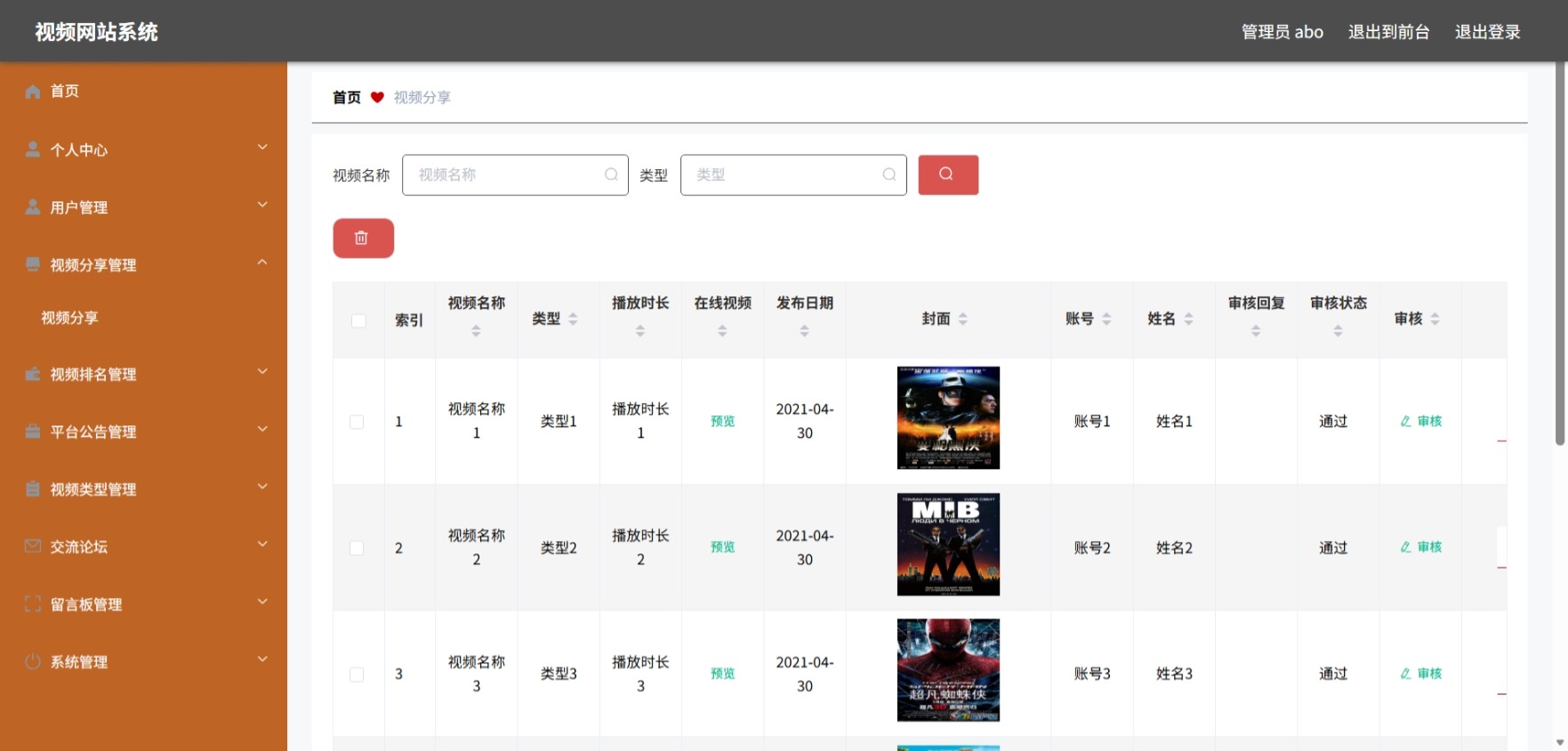
Task: Sort by 发布日期 column arrows
Action: pyautogui.click(x=804, y=331)
